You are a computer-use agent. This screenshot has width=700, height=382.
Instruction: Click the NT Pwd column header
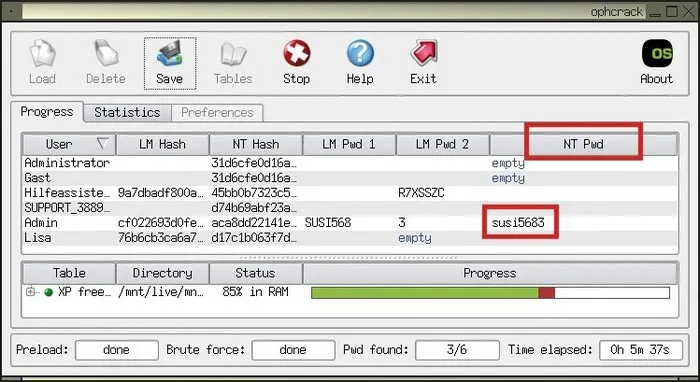(x=583, y=144)
